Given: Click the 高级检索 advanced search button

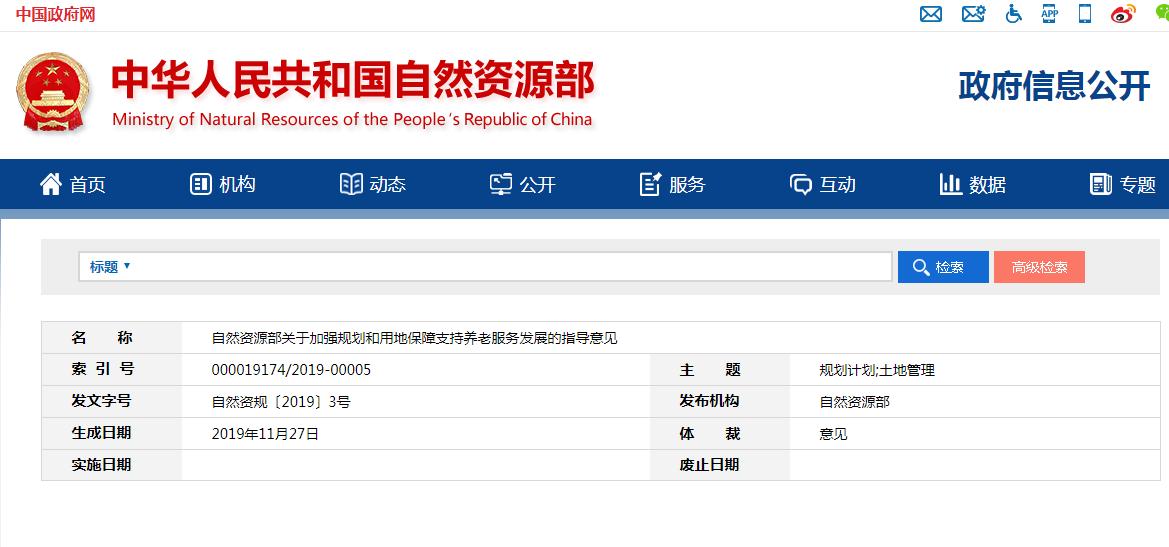Looking at the screenshot, I should click(1039, 267).
